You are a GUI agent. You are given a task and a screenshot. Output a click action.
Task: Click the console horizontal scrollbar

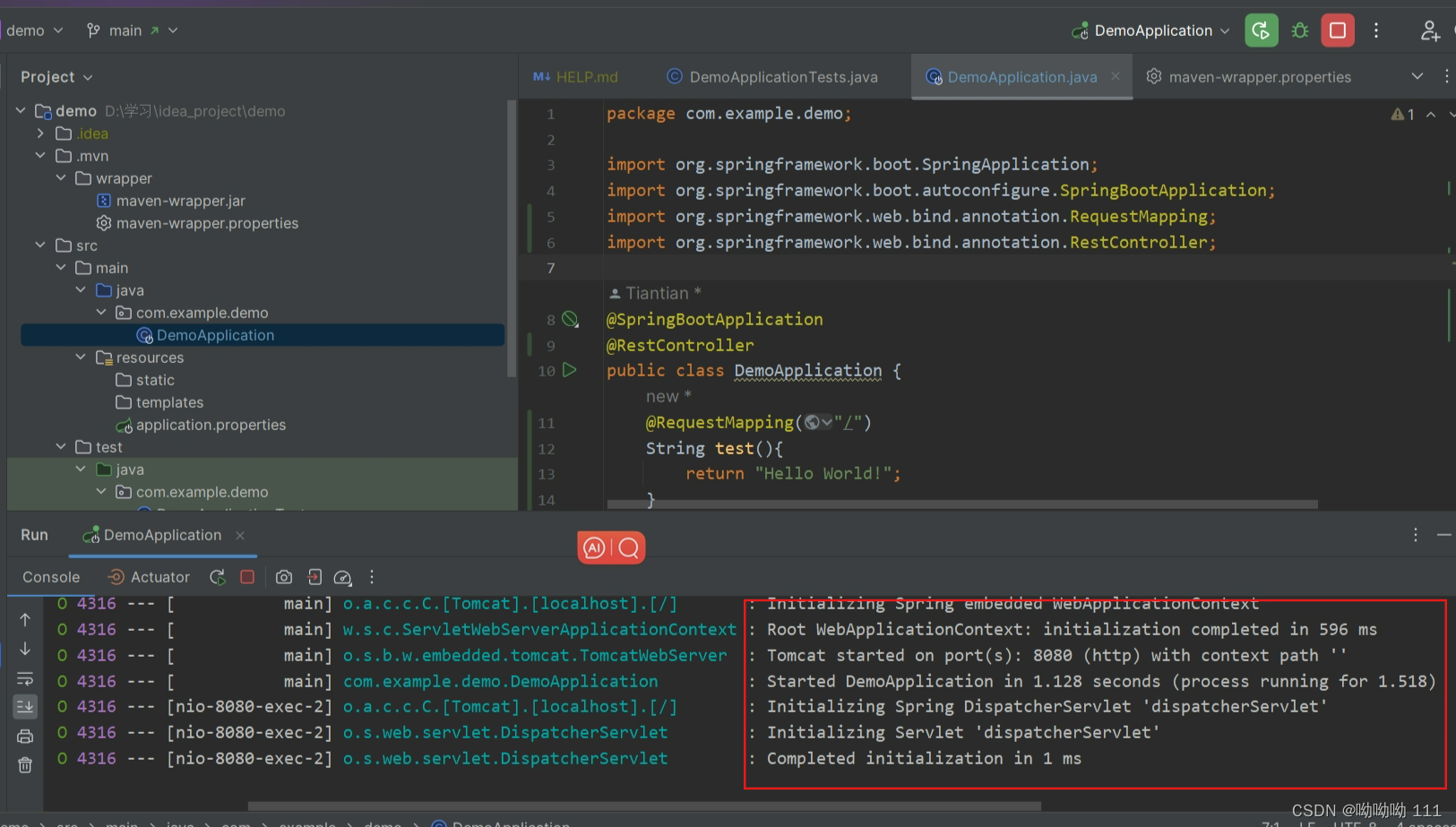644,805
